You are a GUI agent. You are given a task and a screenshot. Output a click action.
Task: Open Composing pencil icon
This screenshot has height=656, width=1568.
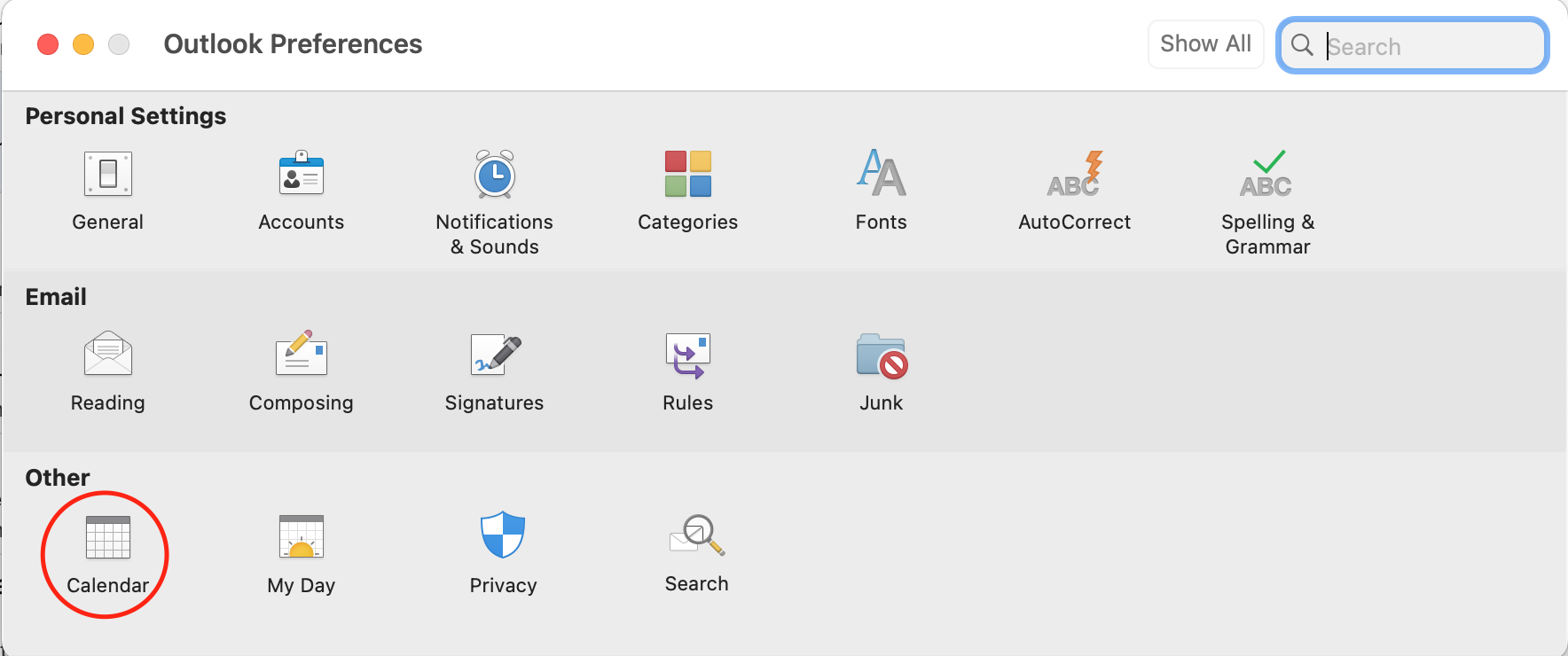(302, 354)
